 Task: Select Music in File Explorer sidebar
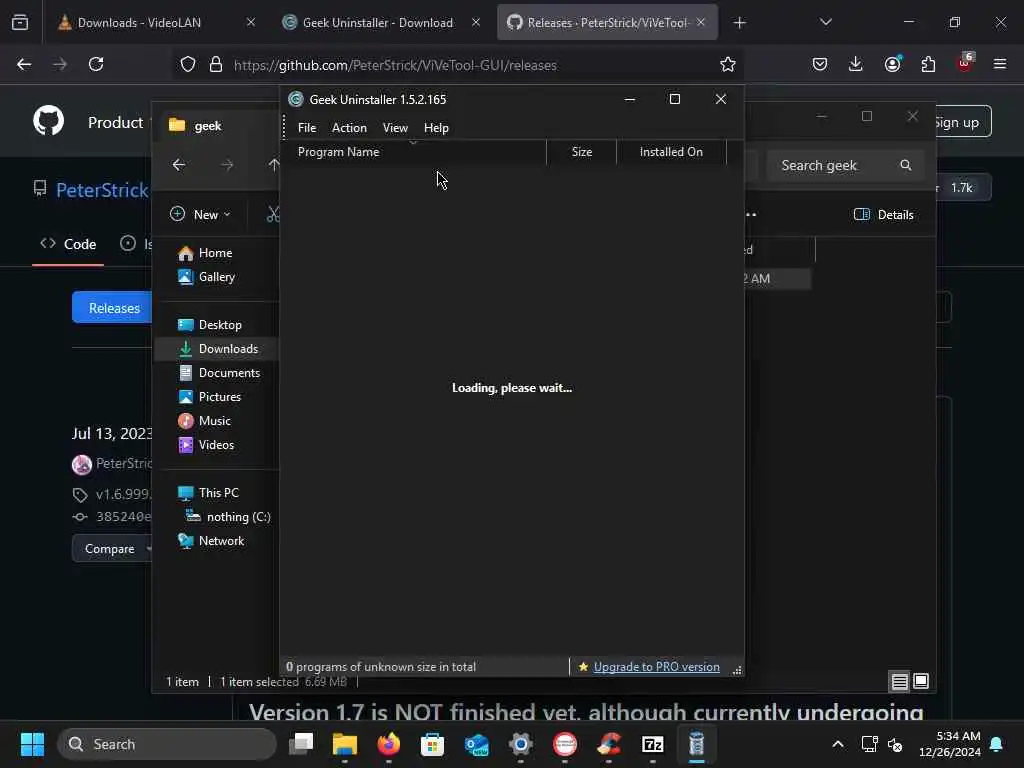(x=214, y=421)
